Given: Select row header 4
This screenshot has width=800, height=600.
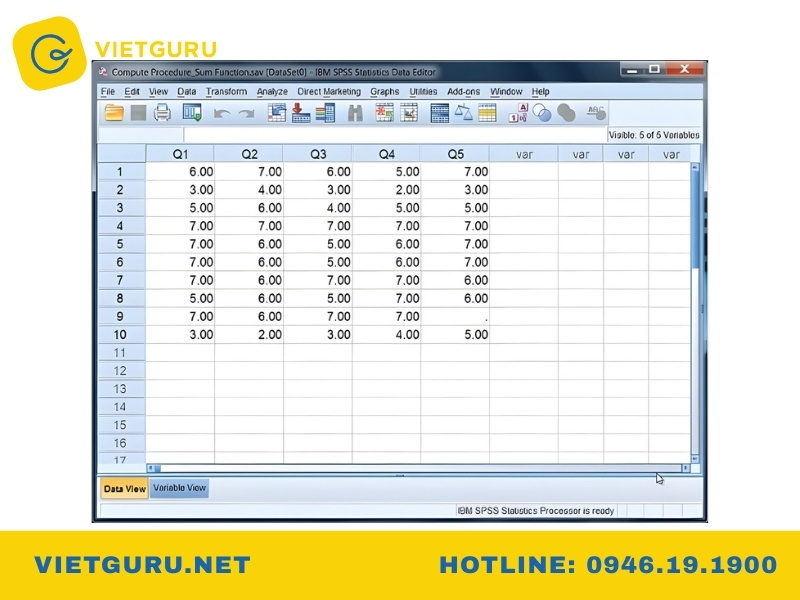Looking at the screenshot, I should tap(121, 226).
